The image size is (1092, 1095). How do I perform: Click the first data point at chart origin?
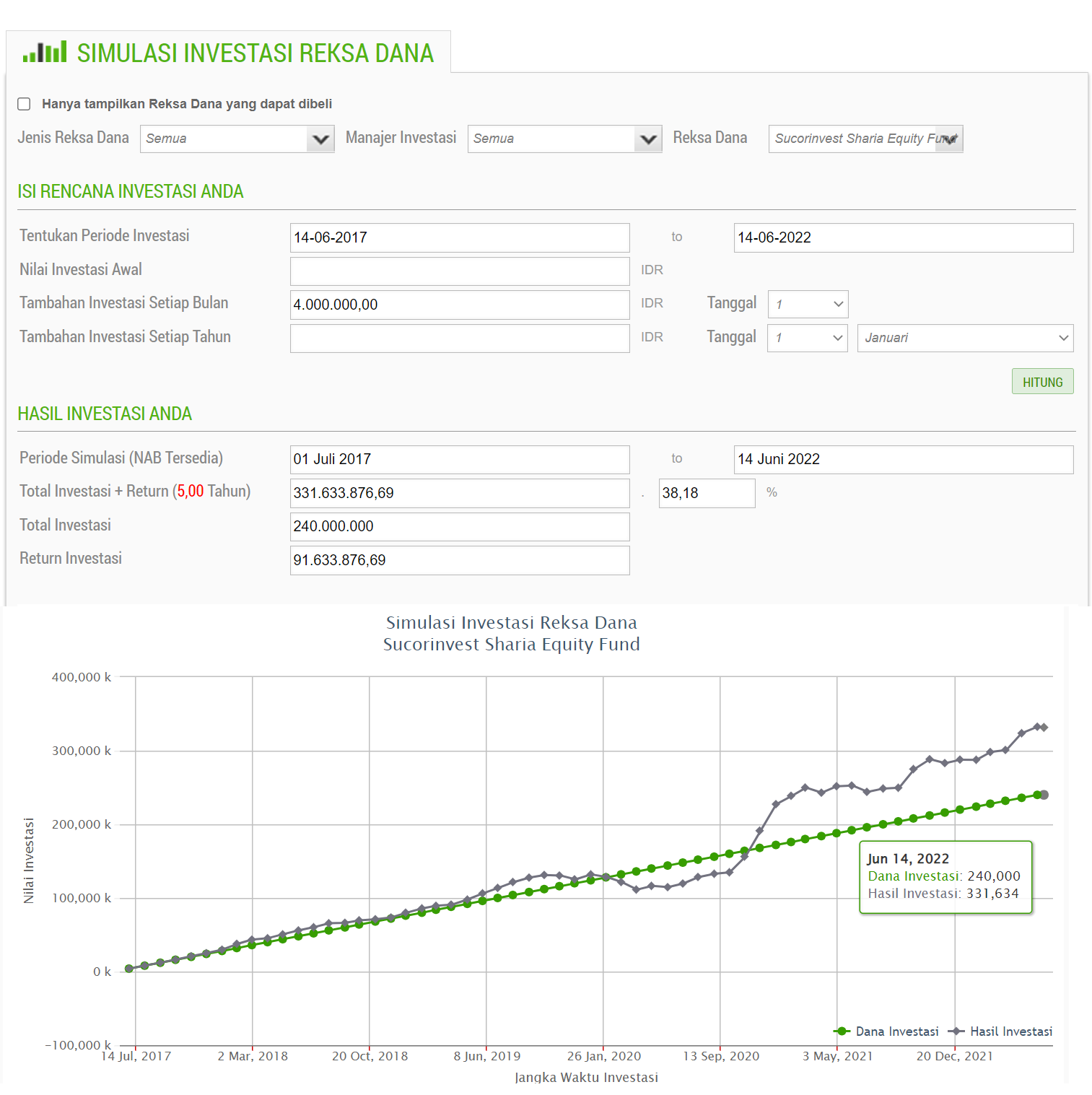[129, 969]
